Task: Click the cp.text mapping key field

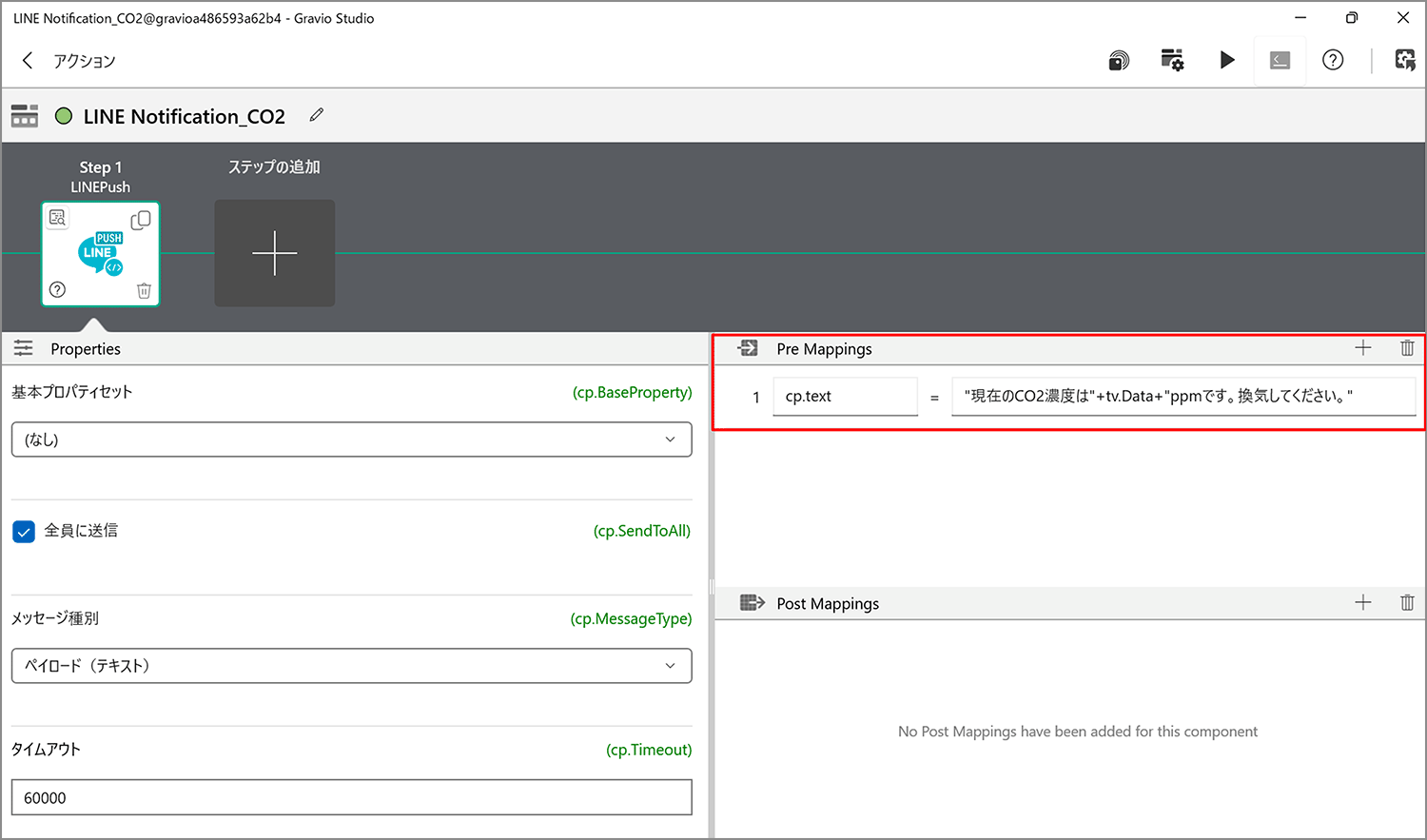Action: coord(845,397)
